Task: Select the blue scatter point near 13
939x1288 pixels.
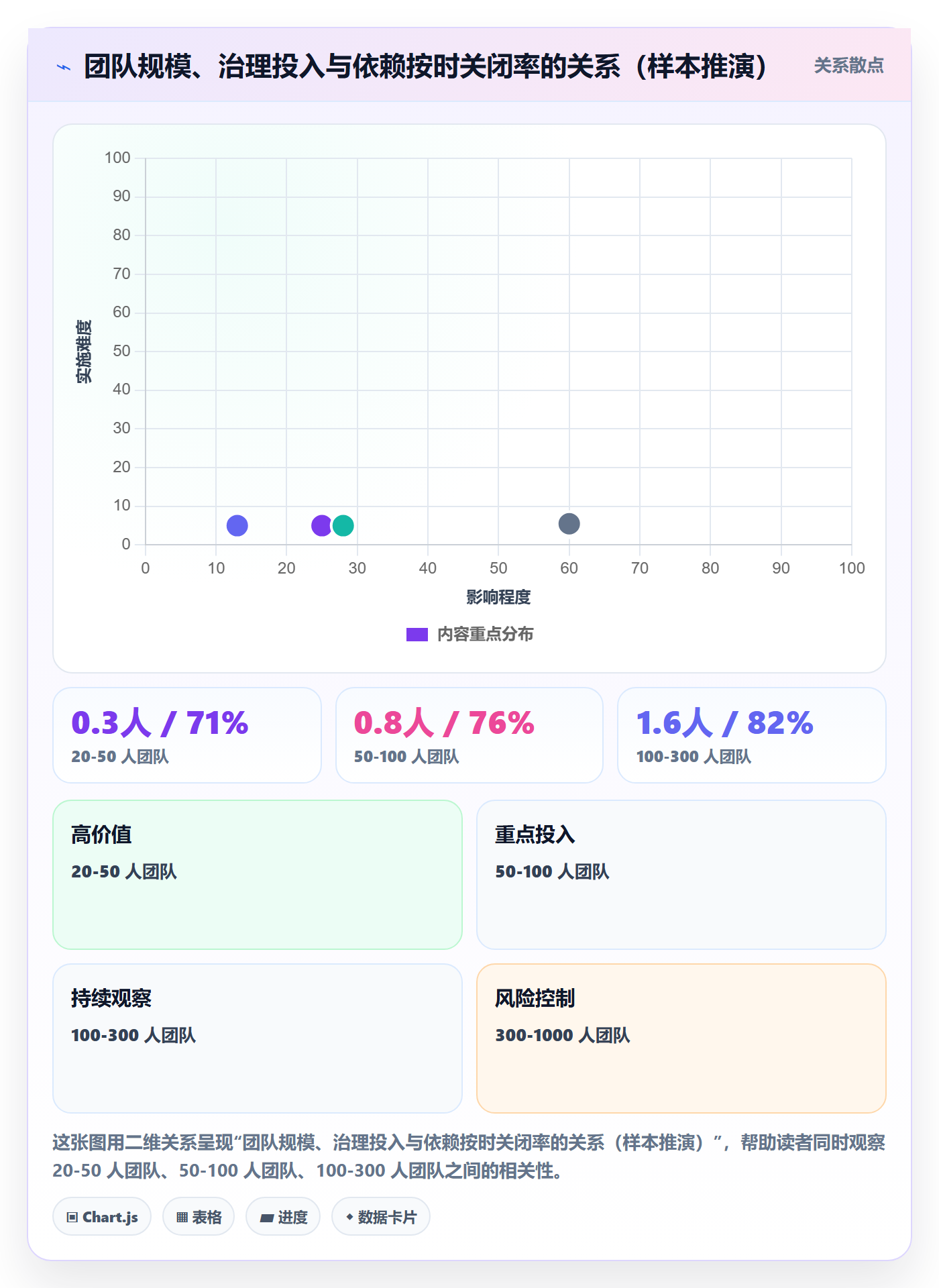Action: (x=237, y=525)
